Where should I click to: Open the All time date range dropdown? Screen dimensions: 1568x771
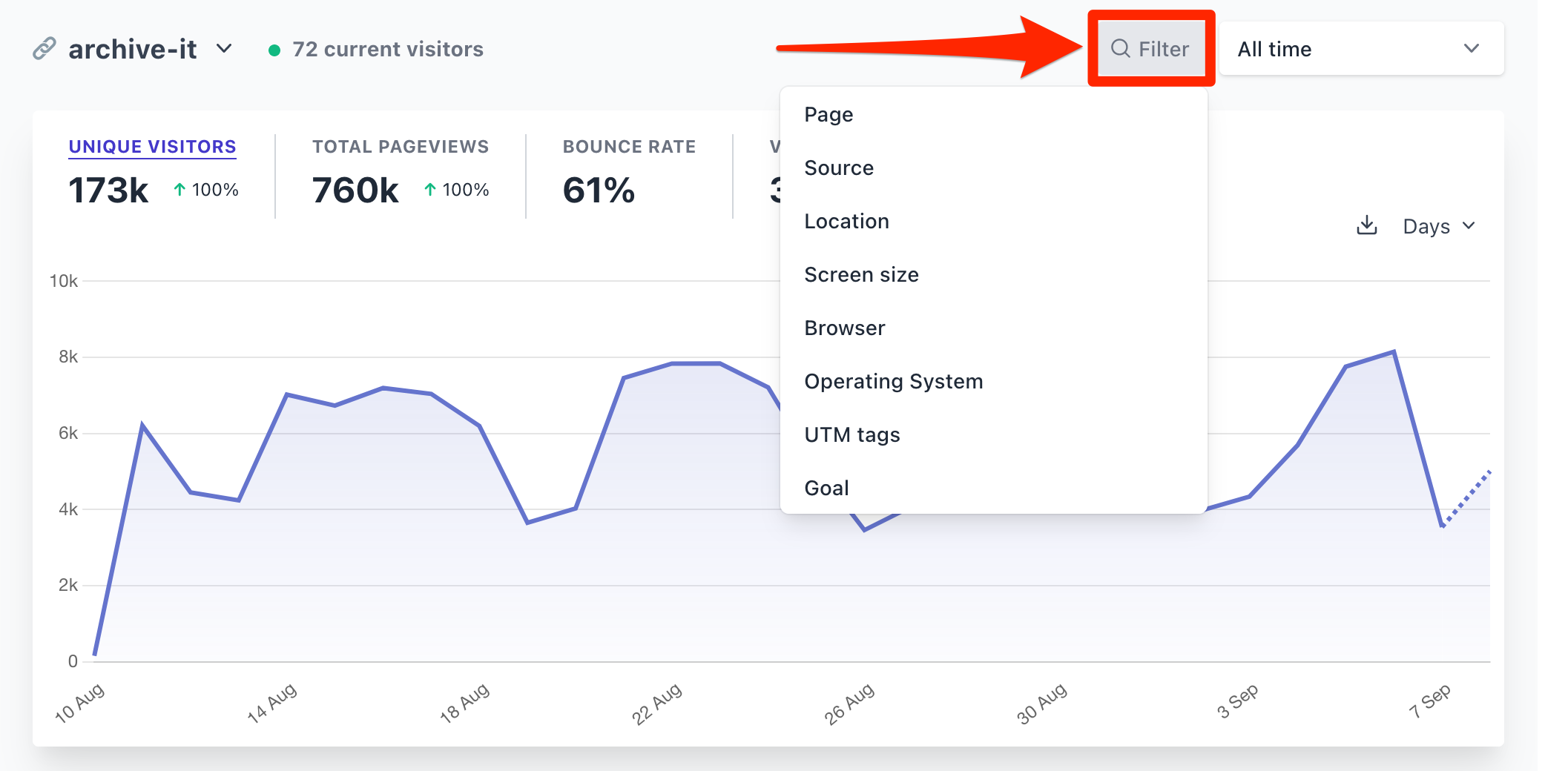point(1360,49)
